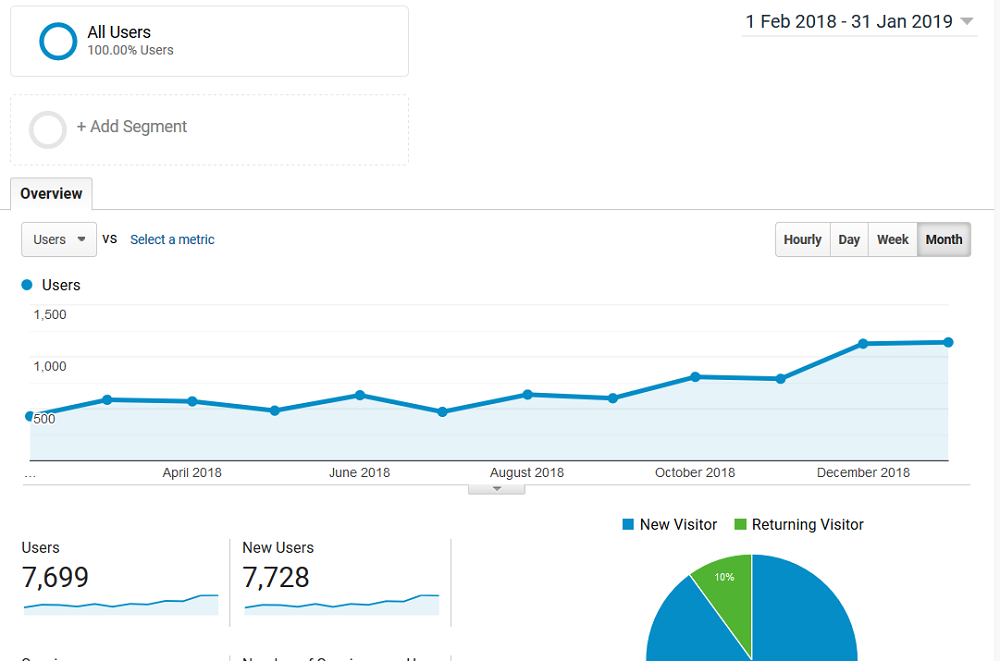Select the Hourly graph interval
This screenshot has height=661, width=1000.
click(802, 239)
